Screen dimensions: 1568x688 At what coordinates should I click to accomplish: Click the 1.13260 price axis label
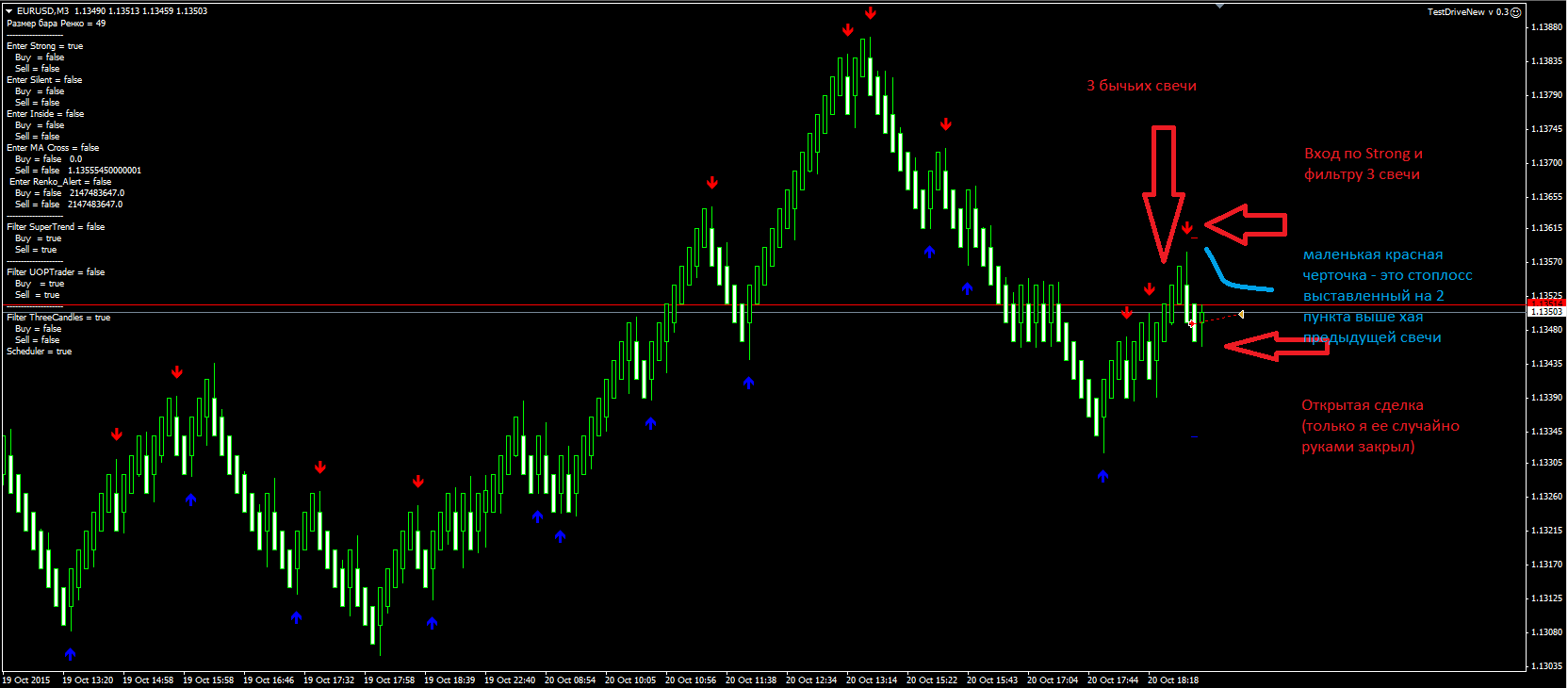1547,497
